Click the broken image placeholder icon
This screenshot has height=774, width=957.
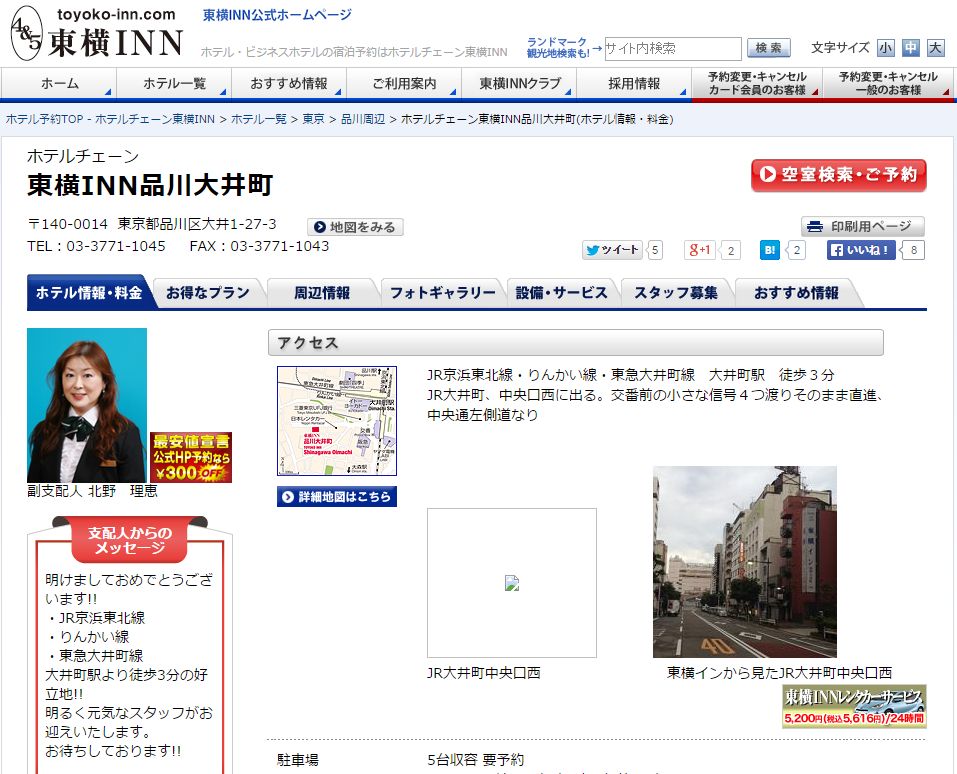tap(512, 583)
